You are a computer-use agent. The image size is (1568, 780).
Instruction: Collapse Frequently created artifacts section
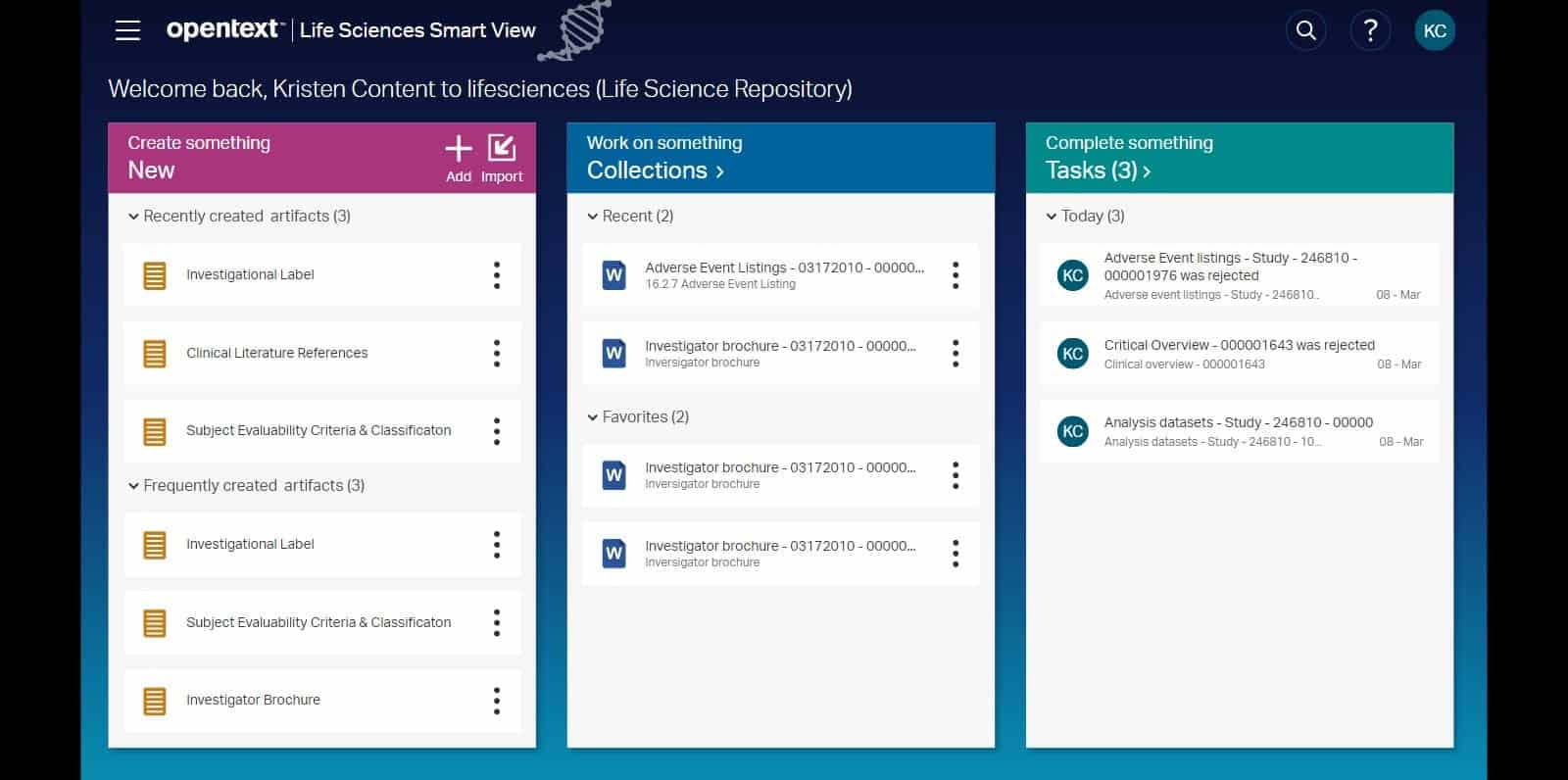click(133, 486)
